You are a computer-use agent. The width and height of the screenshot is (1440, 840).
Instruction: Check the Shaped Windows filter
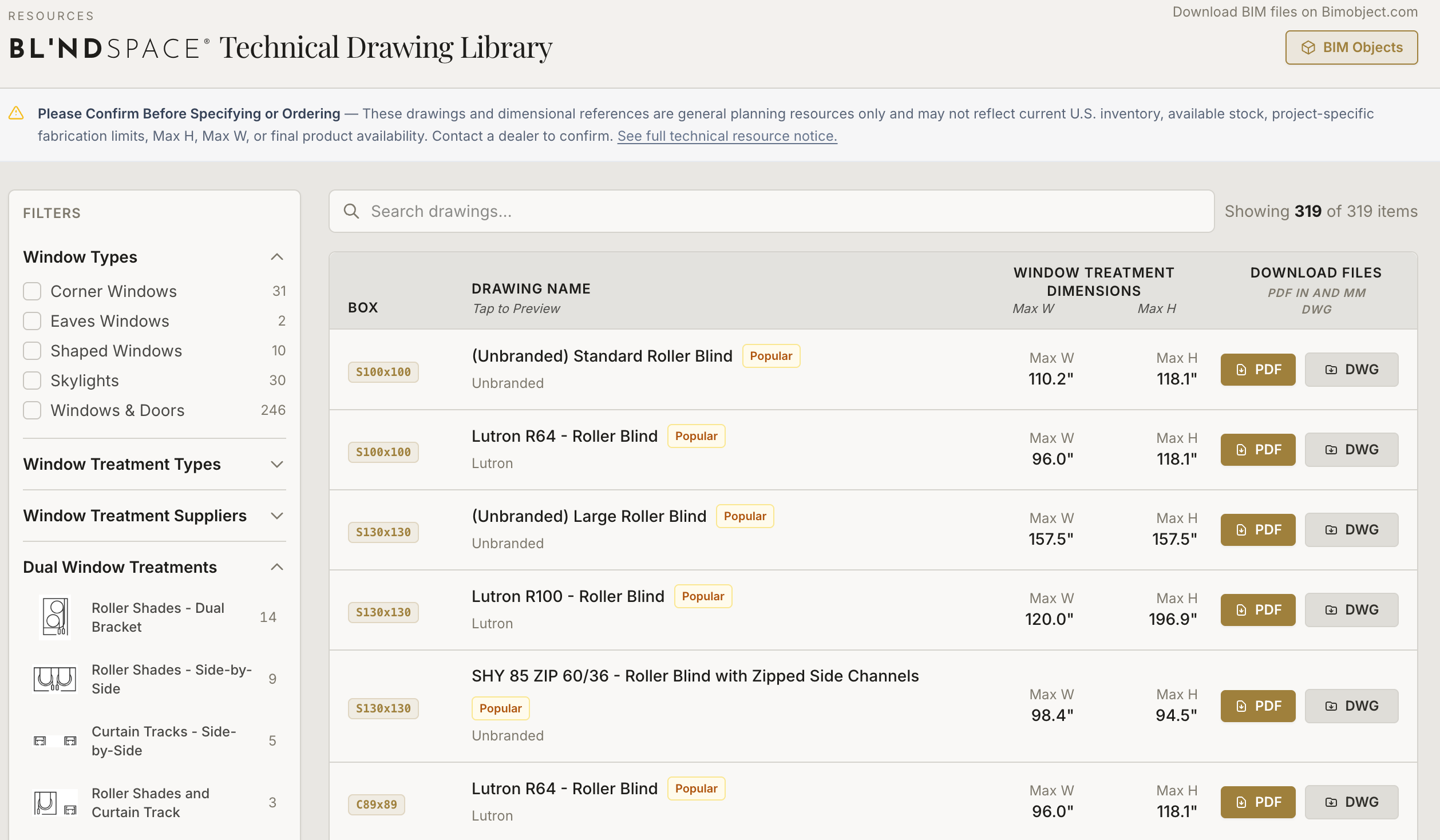[x=32, y=351]
